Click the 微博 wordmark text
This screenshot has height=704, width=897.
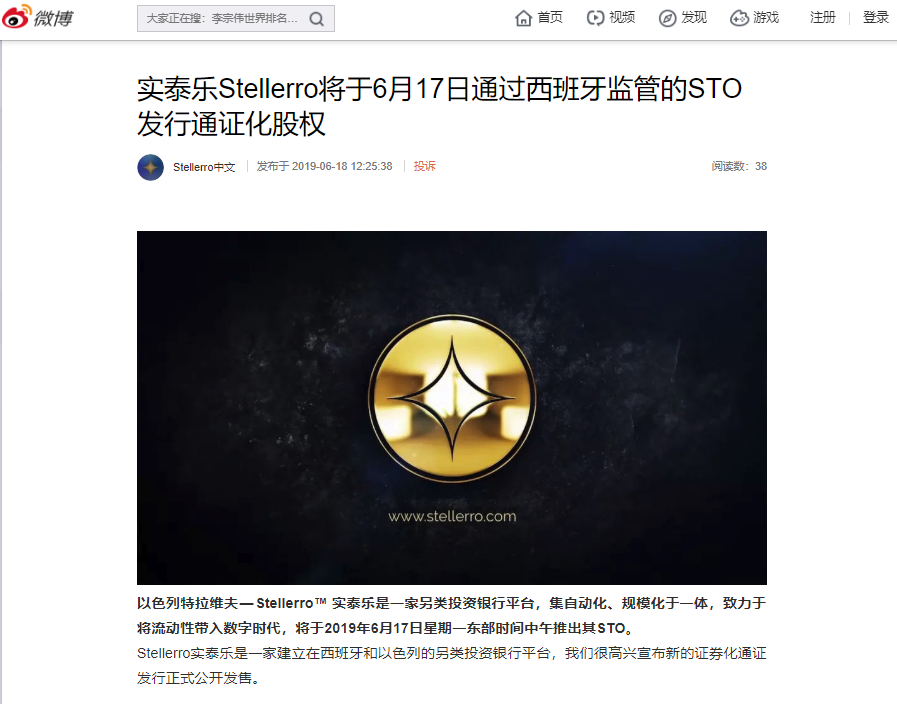point(53,19)
